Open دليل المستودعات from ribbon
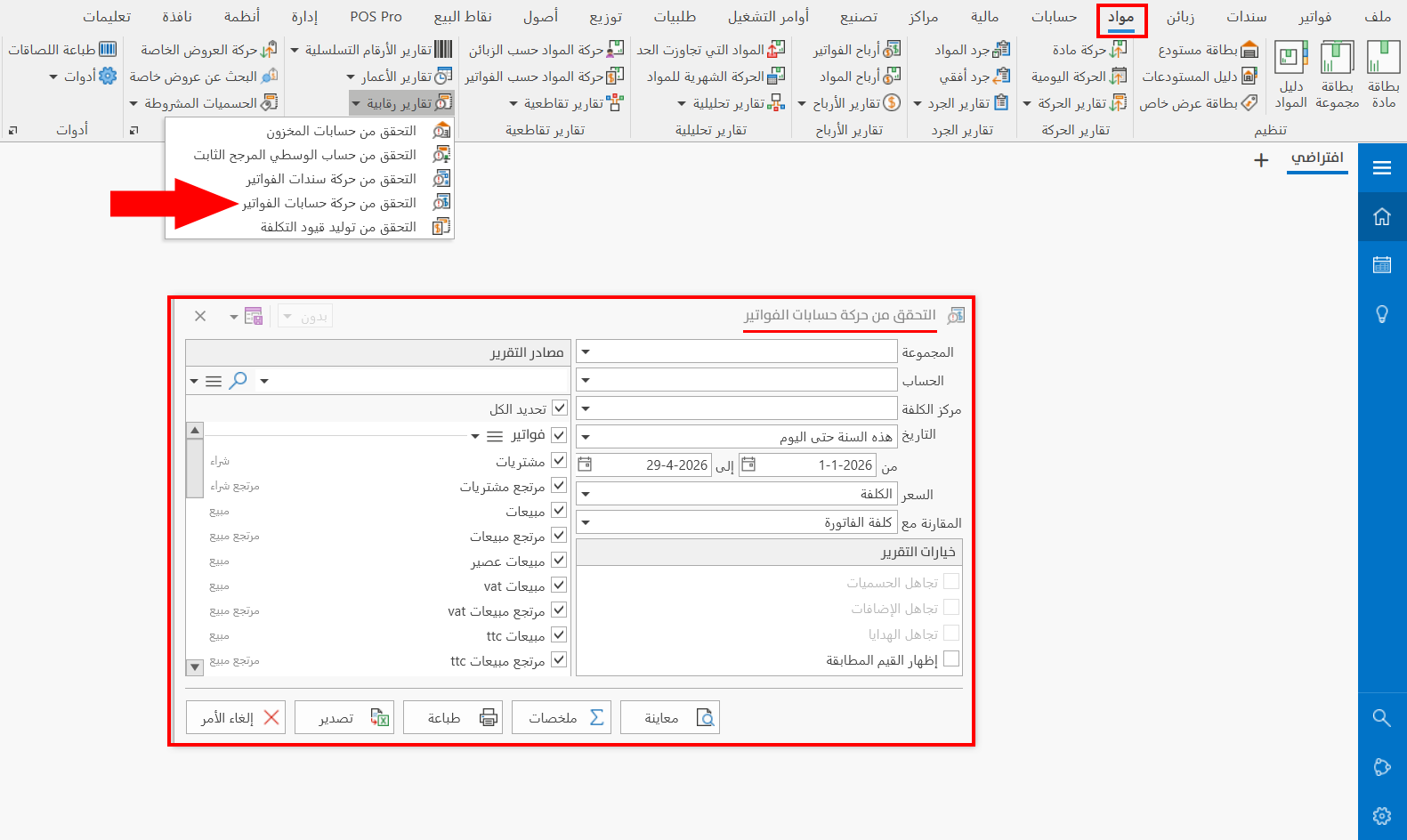This screenshot has width=1407, height=840. point(1199,77)
